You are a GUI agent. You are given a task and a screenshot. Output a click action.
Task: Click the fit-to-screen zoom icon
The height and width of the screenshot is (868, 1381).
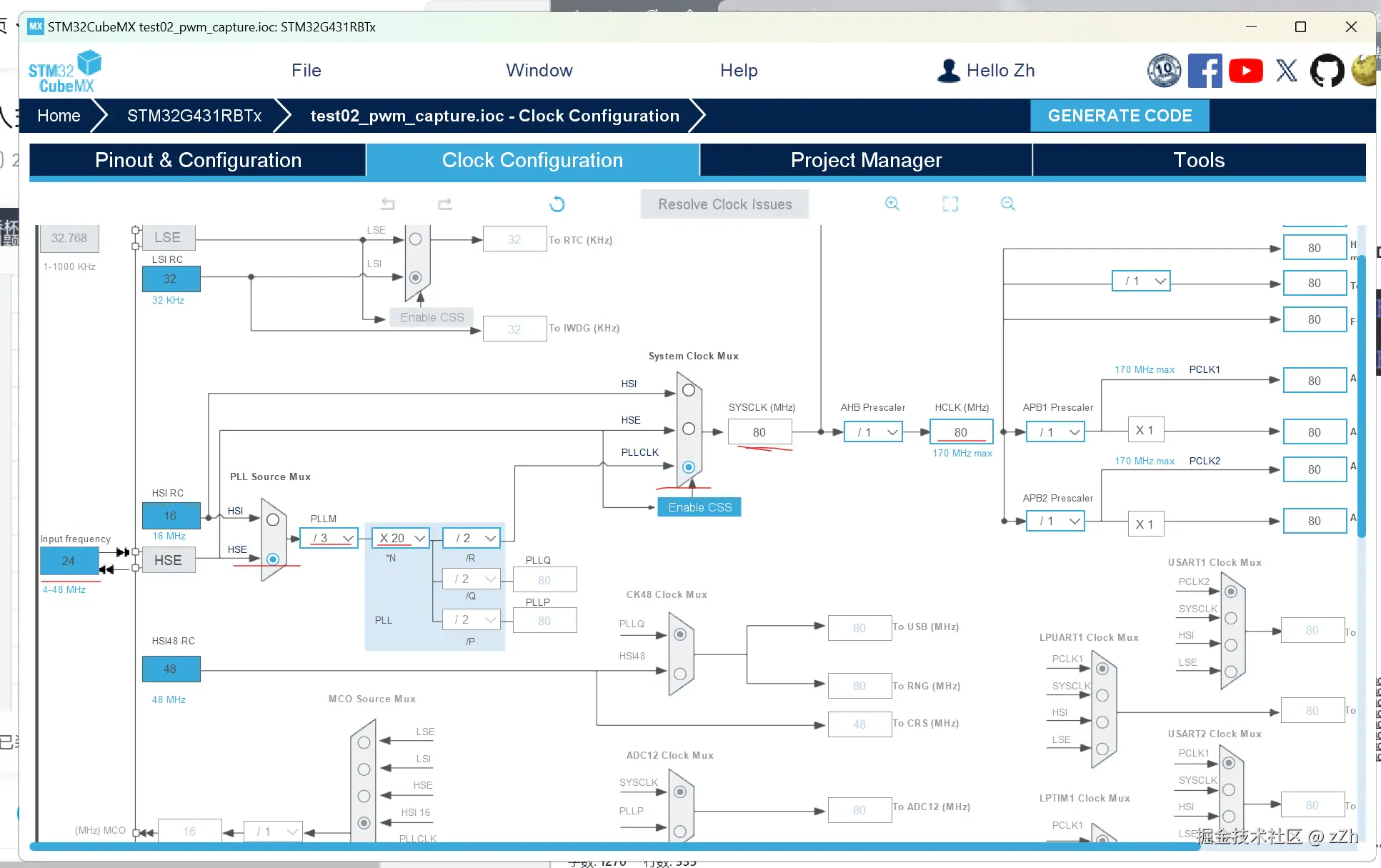950,204
